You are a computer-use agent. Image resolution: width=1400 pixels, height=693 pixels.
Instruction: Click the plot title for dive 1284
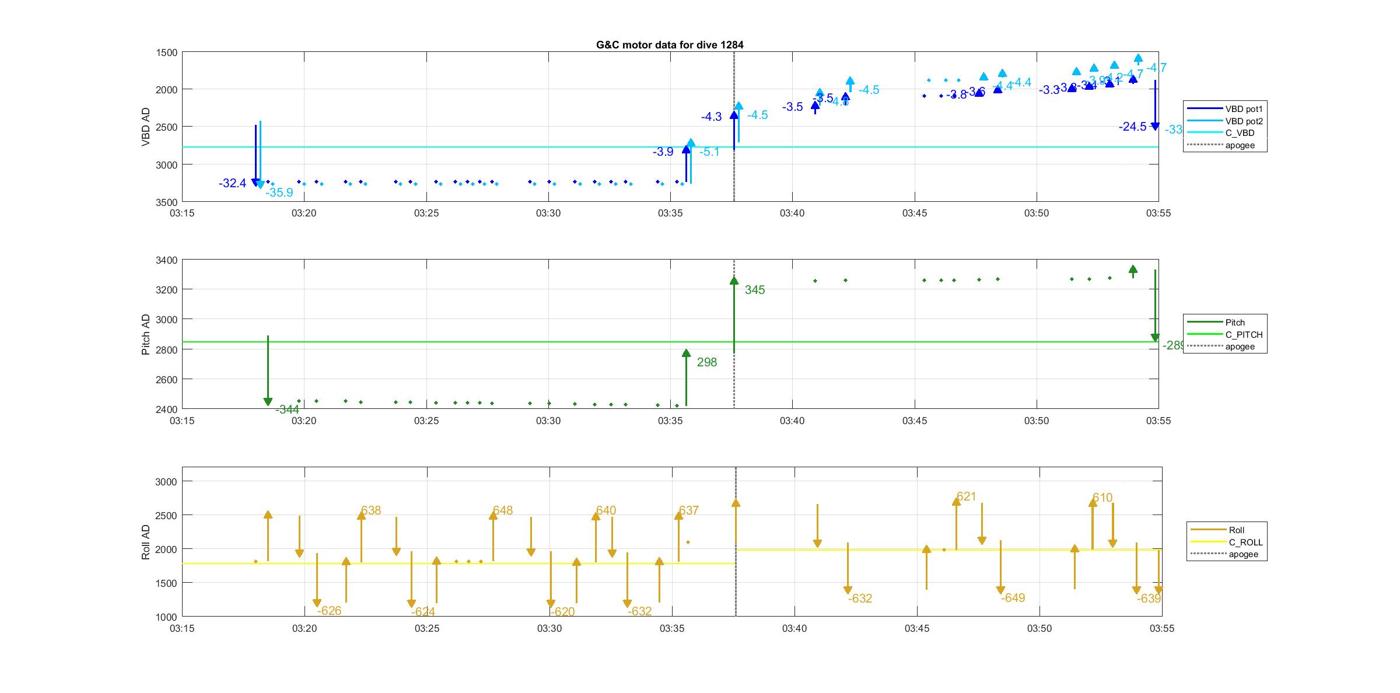[669, 45]
